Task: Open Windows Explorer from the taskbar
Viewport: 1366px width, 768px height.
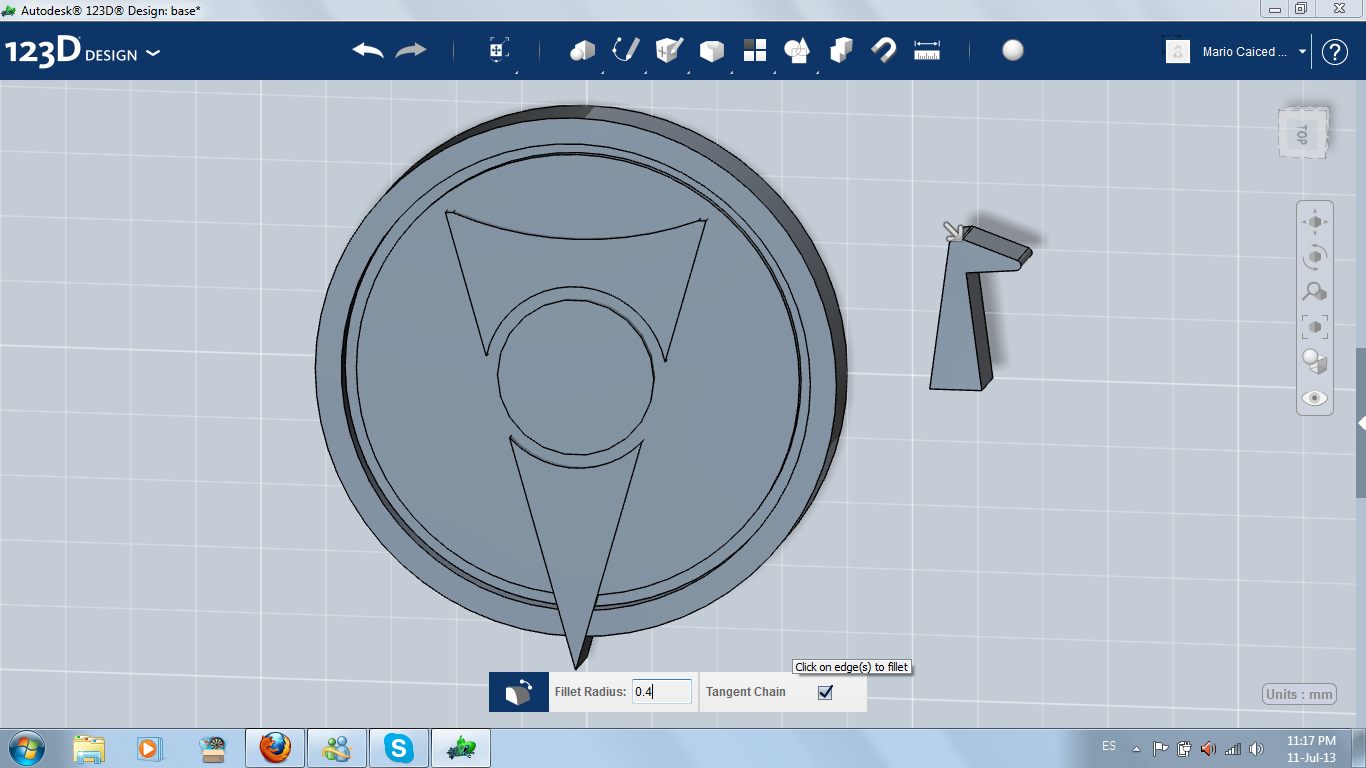Action: 89,748
